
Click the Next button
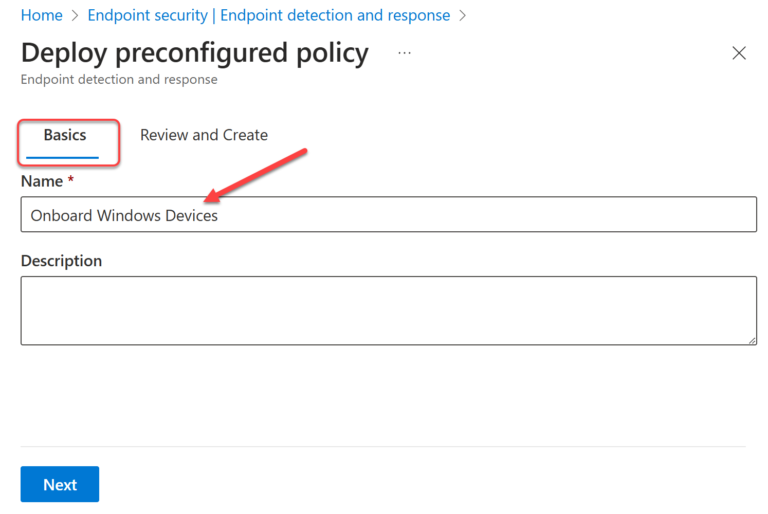(60, 484)
